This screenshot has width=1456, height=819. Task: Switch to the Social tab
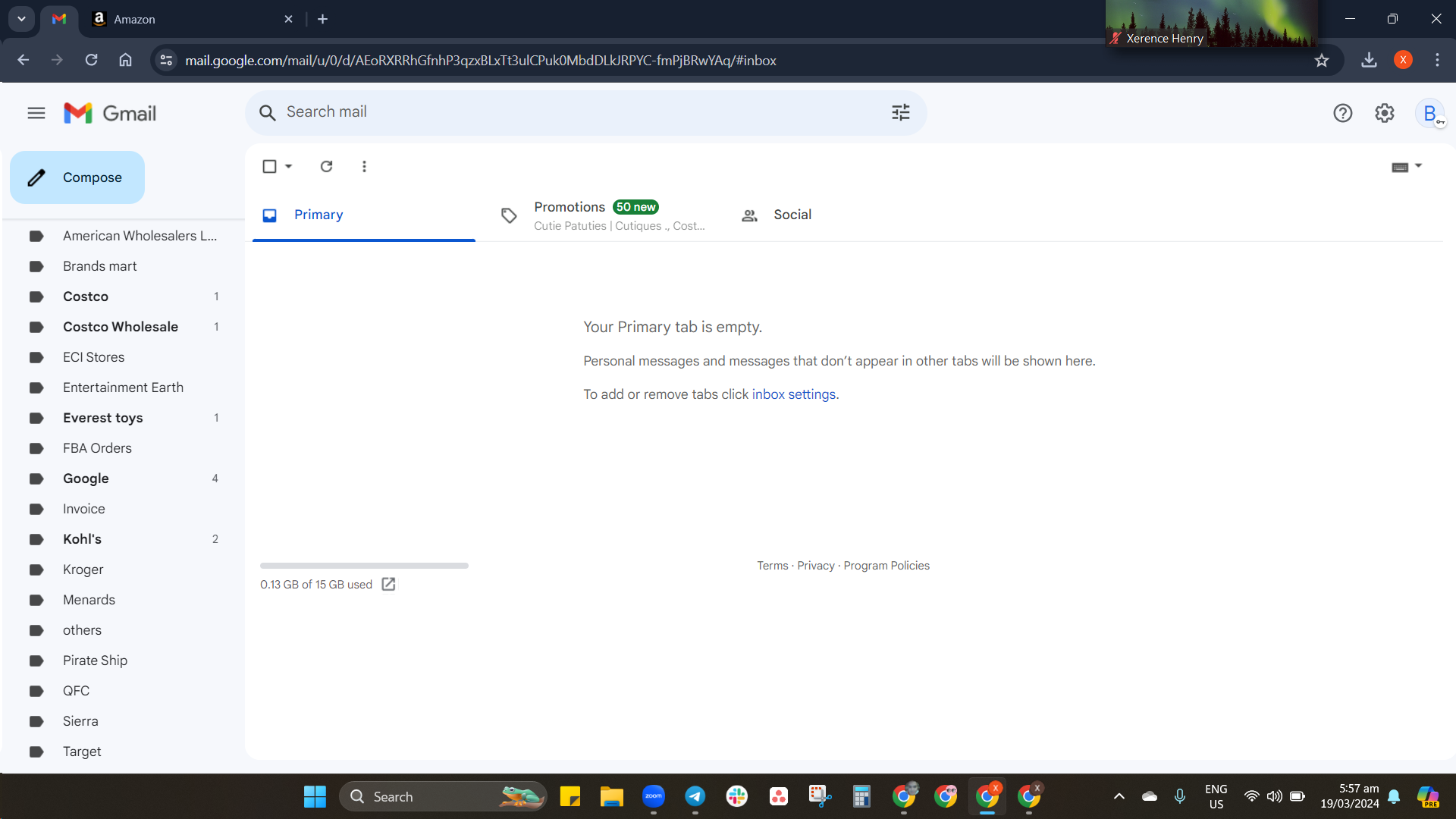tap(842, 215)
